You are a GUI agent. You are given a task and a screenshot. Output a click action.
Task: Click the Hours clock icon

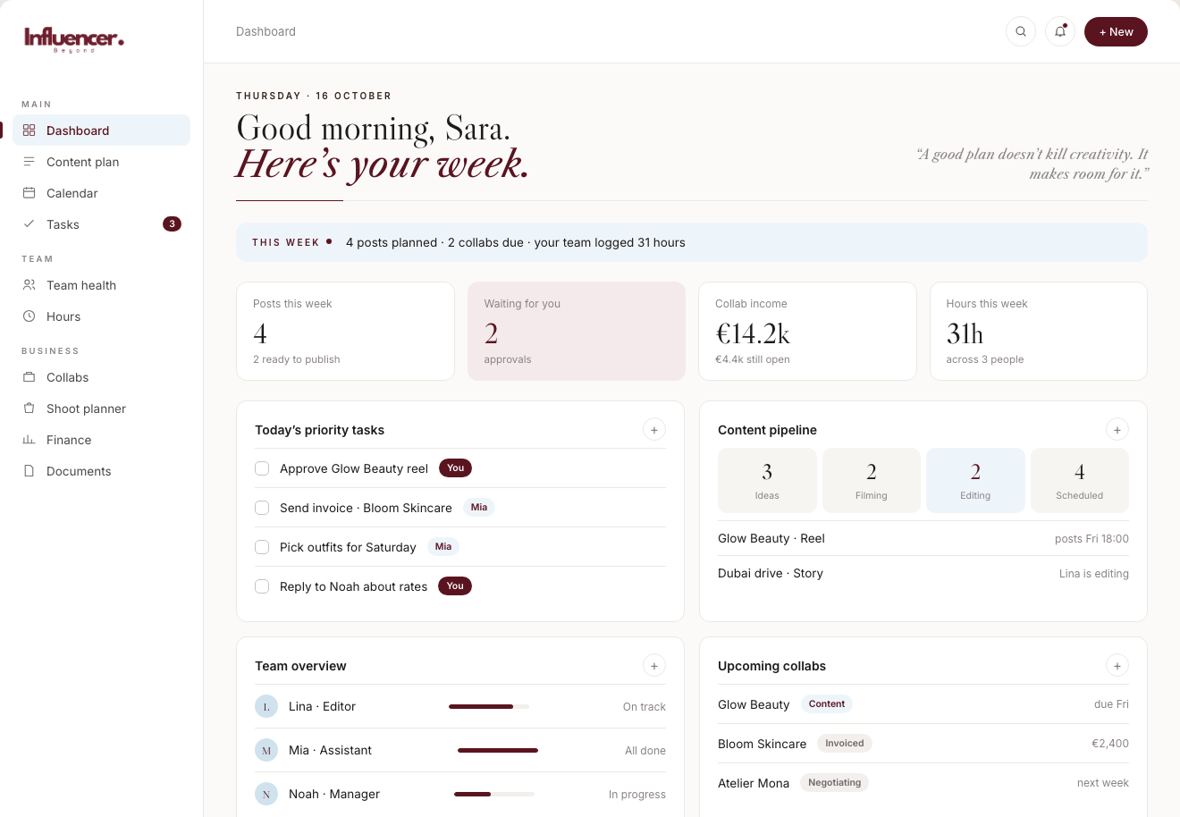coord(29,316)
